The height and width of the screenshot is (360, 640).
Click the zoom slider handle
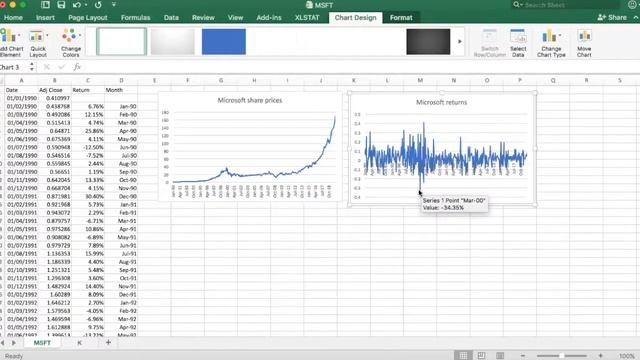tap(562, 356)
